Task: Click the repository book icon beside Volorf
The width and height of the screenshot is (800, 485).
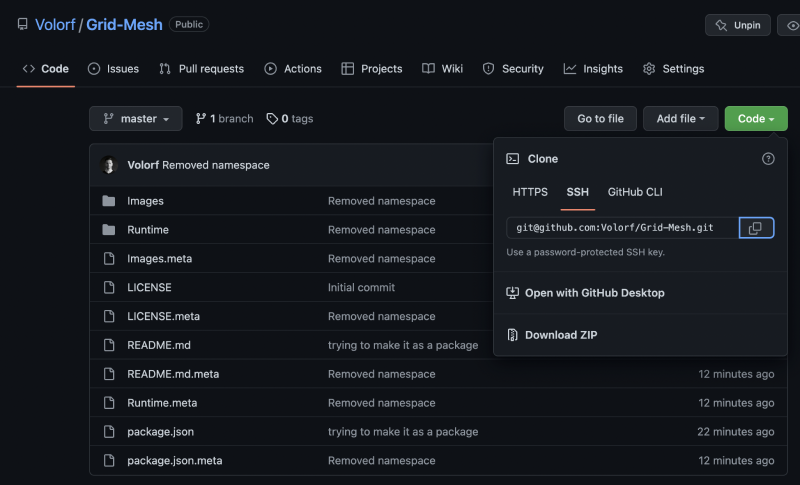Action: [x=22, y=24]
